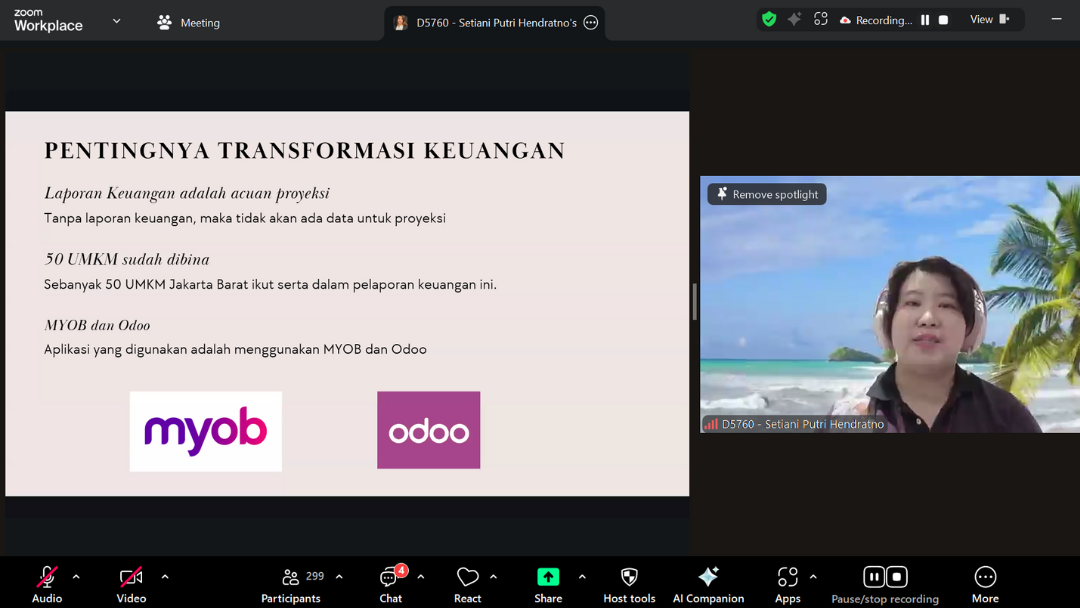Open the More options ellipsis menu

click(x=985, y=577)
